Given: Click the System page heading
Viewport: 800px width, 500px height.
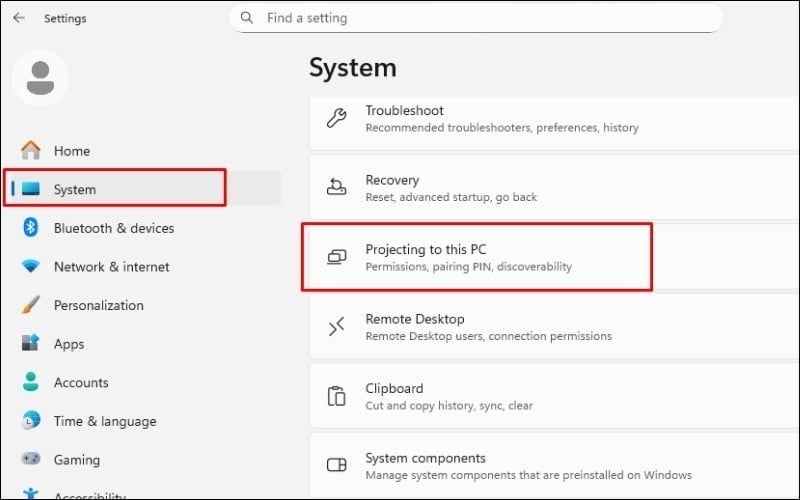Looking at the screenshot, I should point(353,67).
